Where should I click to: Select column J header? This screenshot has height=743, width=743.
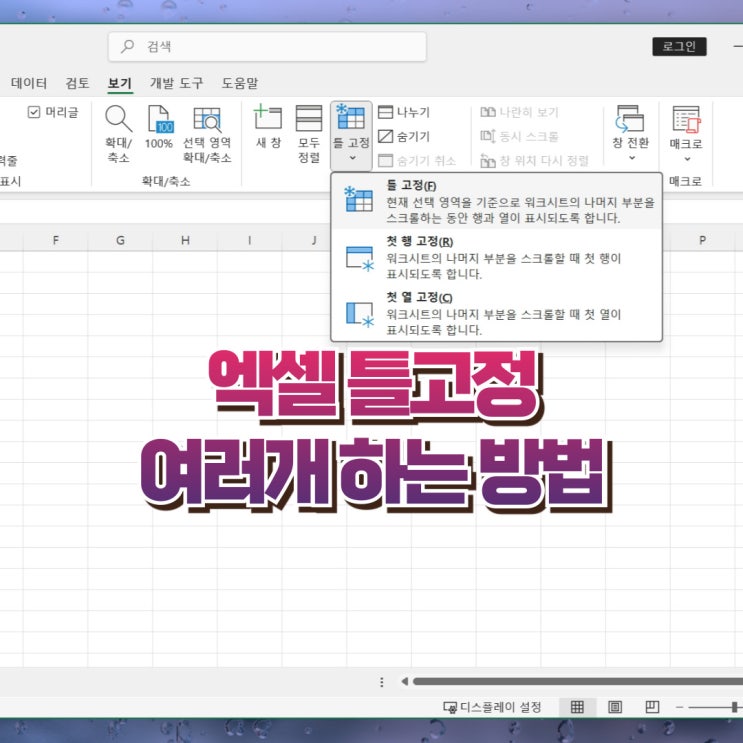point(314,240)
